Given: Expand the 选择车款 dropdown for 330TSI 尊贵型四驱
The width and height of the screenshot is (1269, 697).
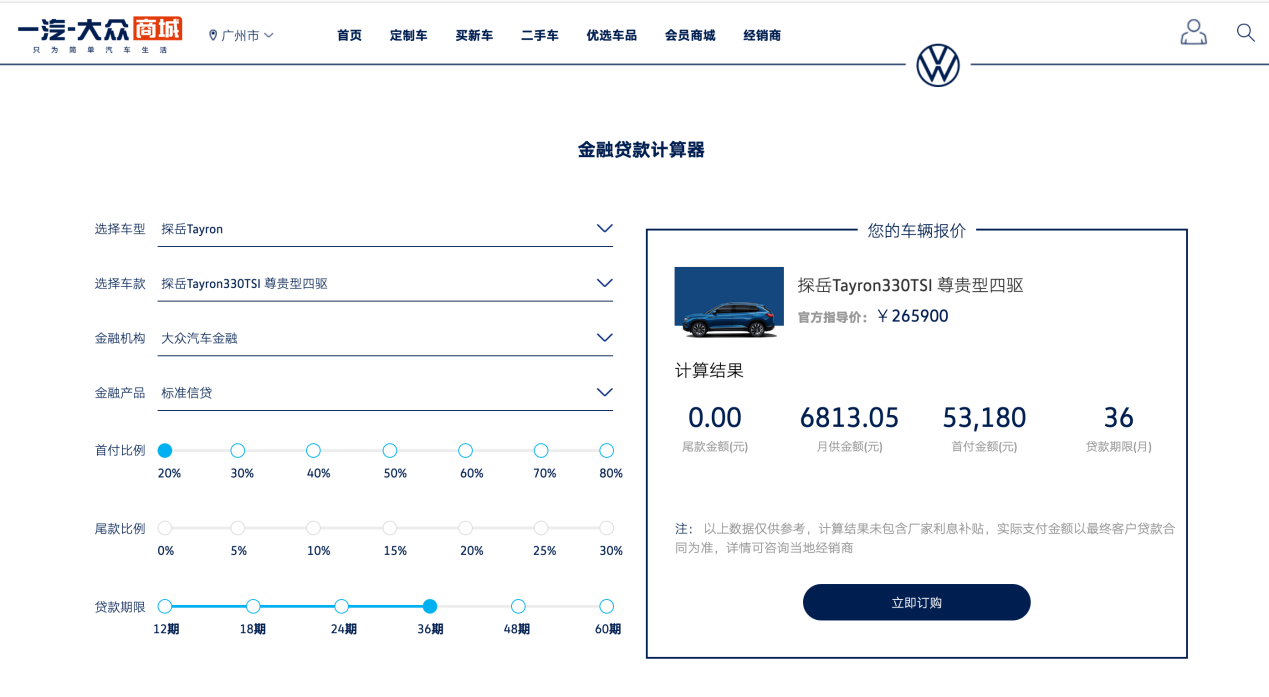Looking at the screenshot, I should pos(386,283).
